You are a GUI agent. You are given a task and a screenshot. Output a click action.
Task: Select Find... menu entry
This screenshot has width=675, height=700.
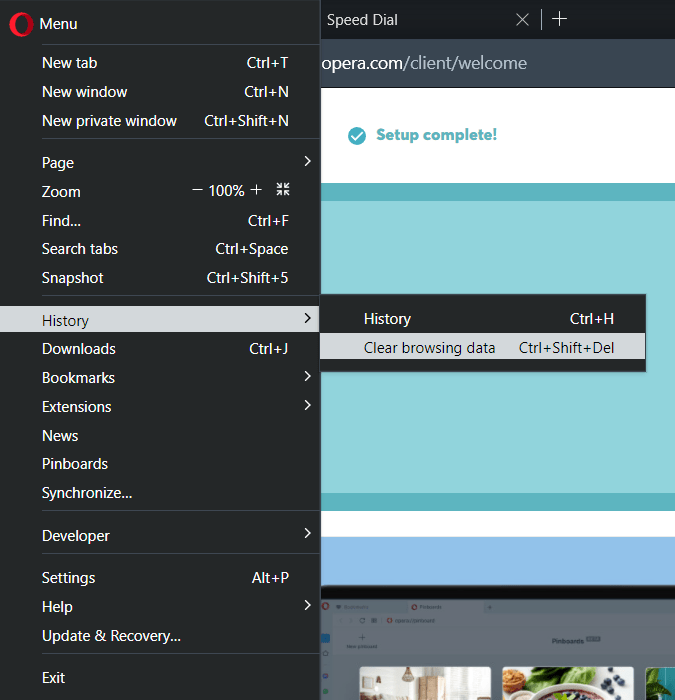(160, 221)
